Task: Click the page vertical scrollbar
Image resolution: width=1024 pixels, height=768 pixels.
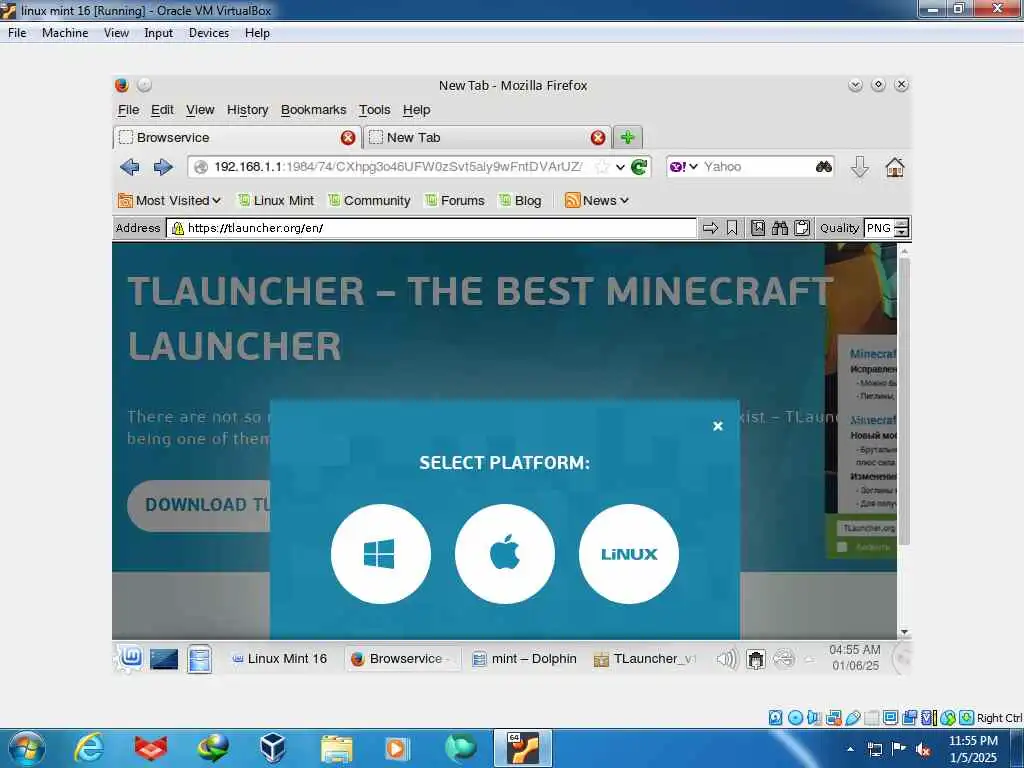Action: [904, 402]
